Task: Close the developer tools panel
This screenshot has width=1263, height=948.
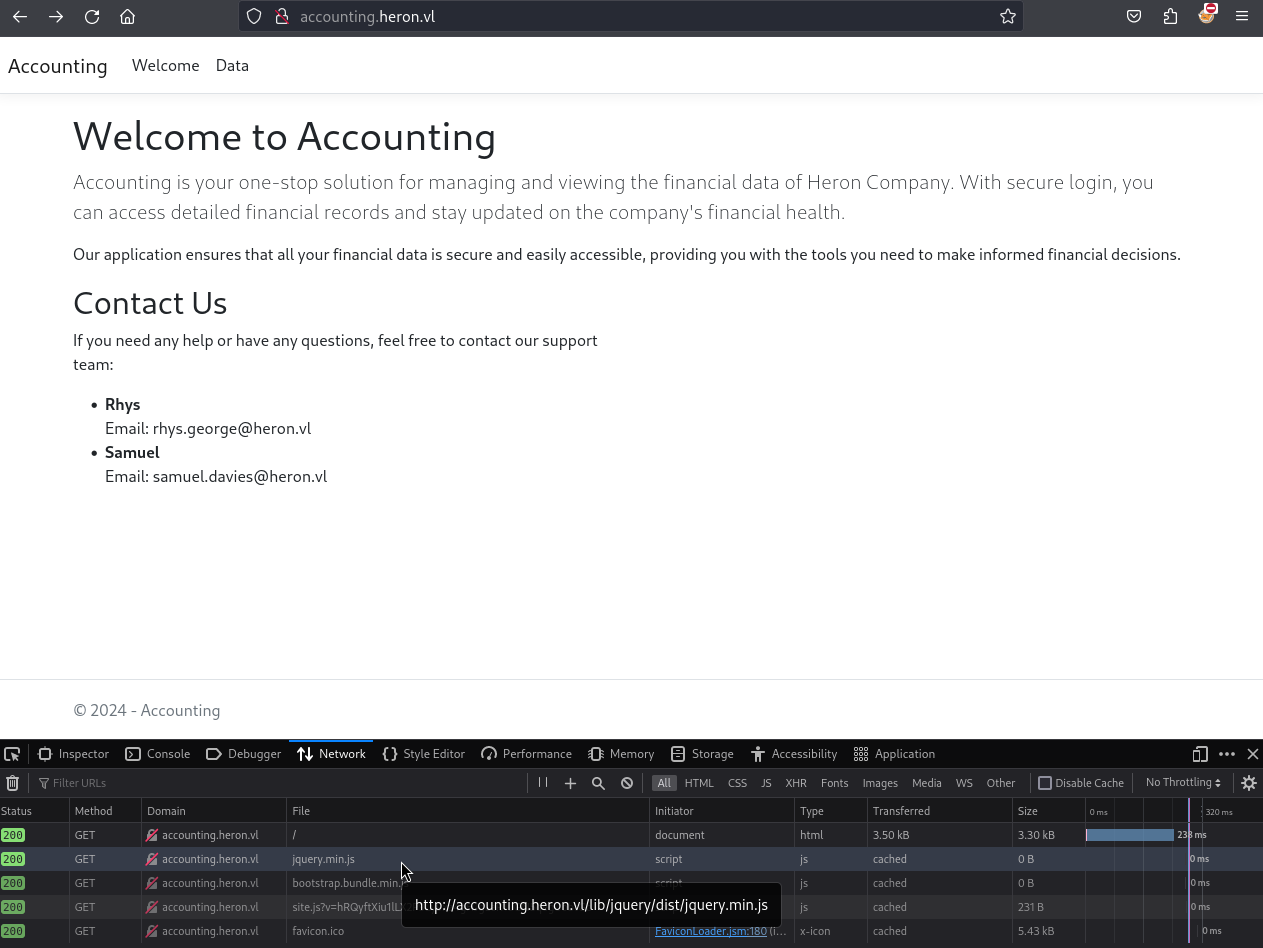Action: (1253, 754)
